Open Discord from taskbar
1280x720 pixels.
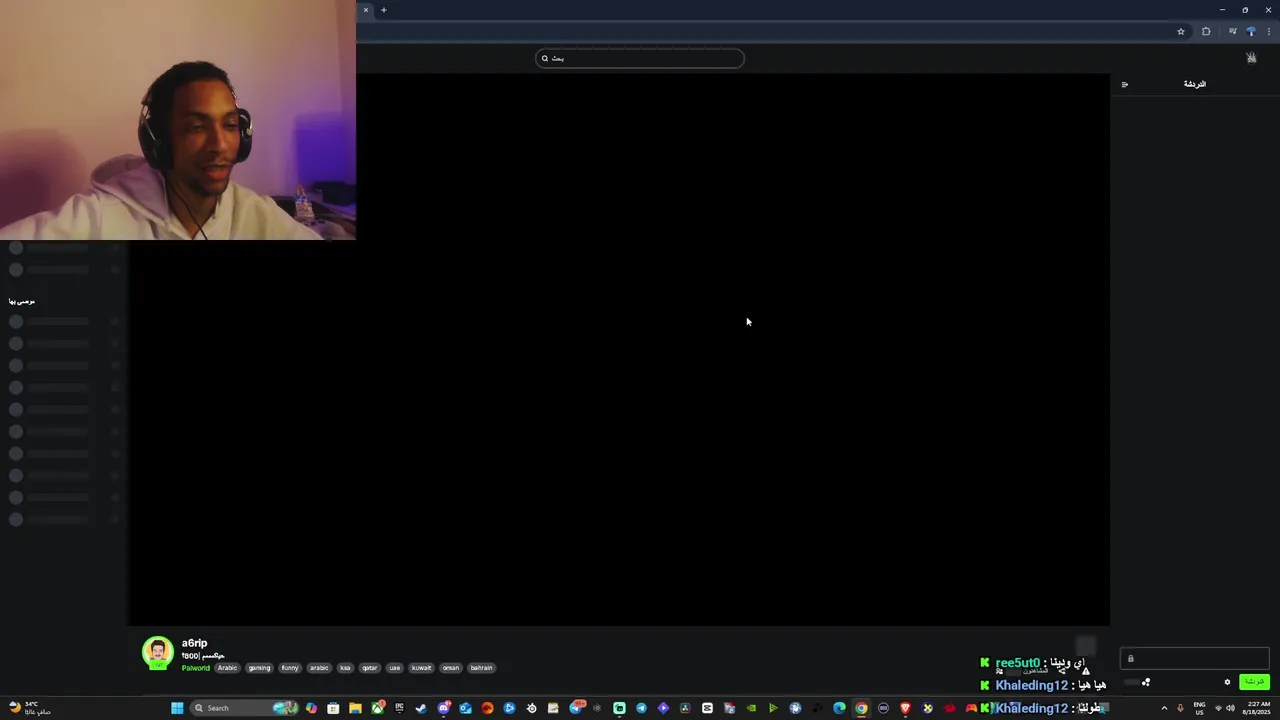pyautogui.click(x=443, y=708)
